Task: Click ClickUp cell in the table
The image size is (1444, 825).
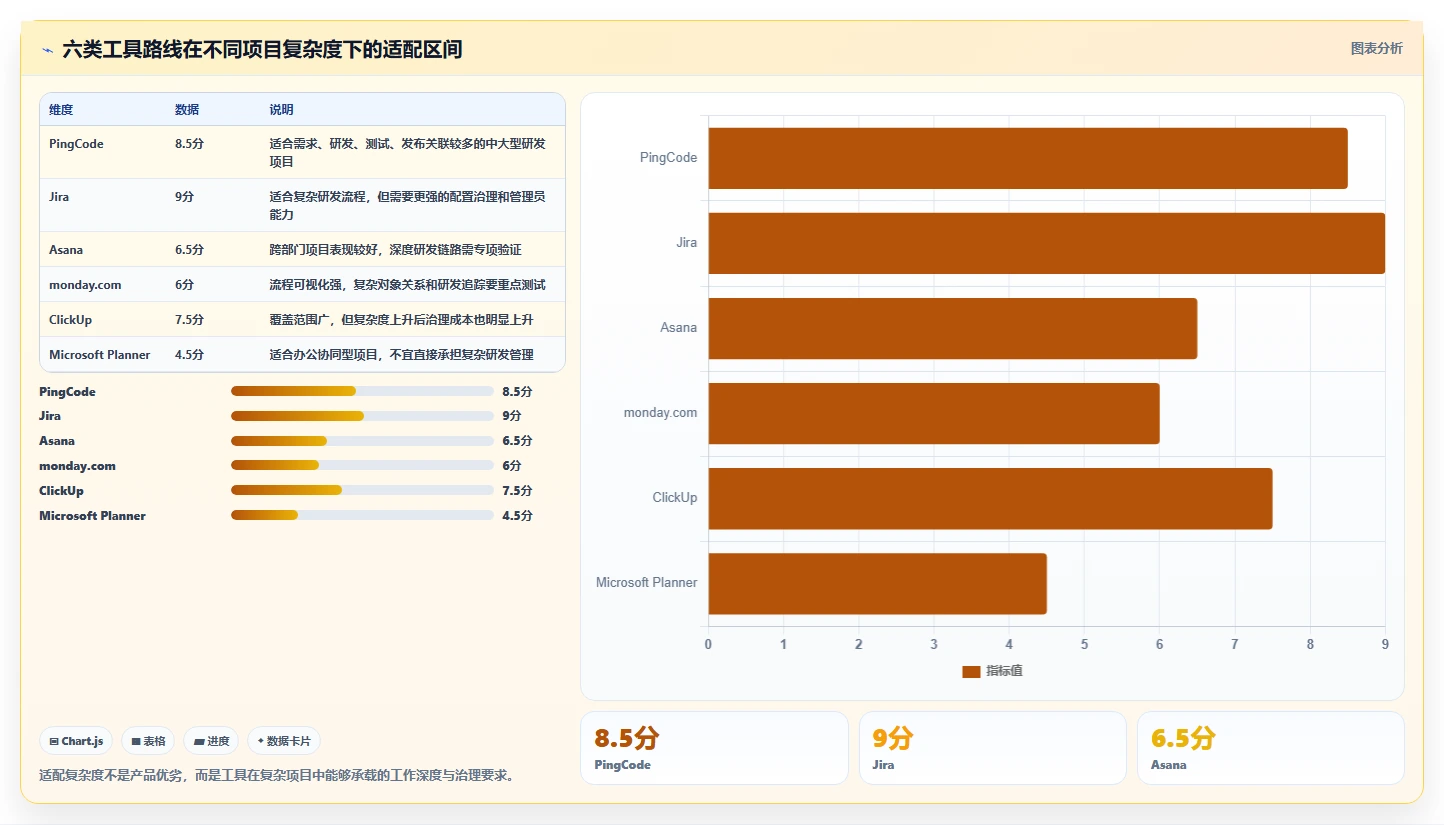Action: coord(70,319)
